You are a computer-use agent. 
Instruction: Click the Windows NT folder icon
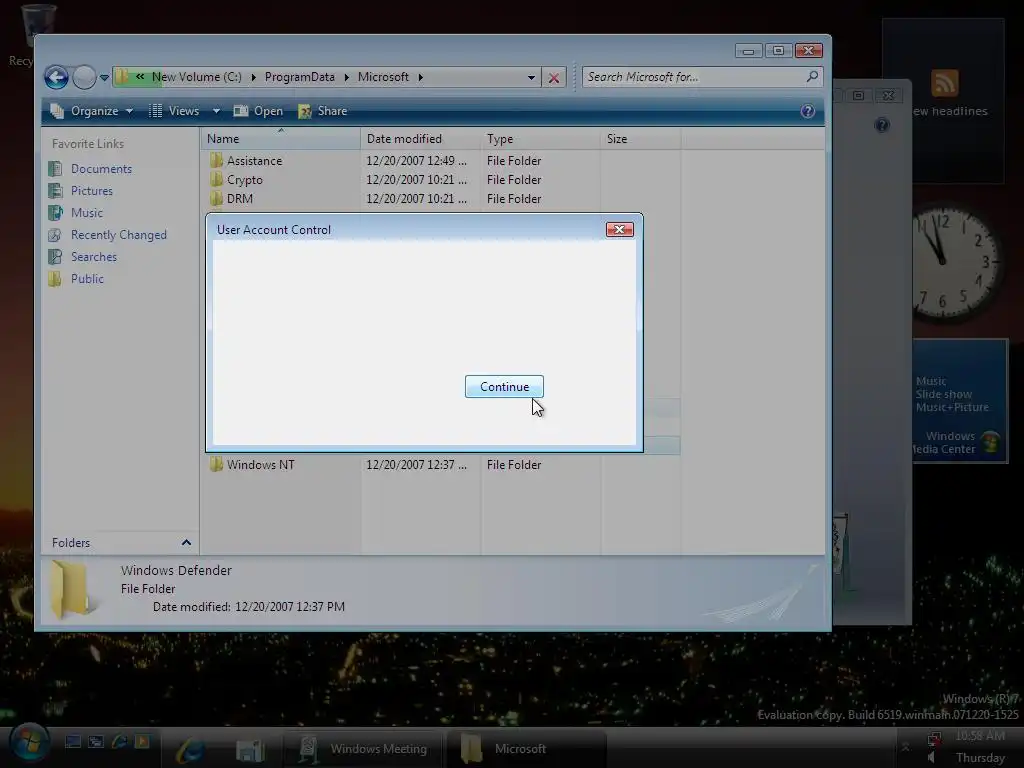(216, 464)
